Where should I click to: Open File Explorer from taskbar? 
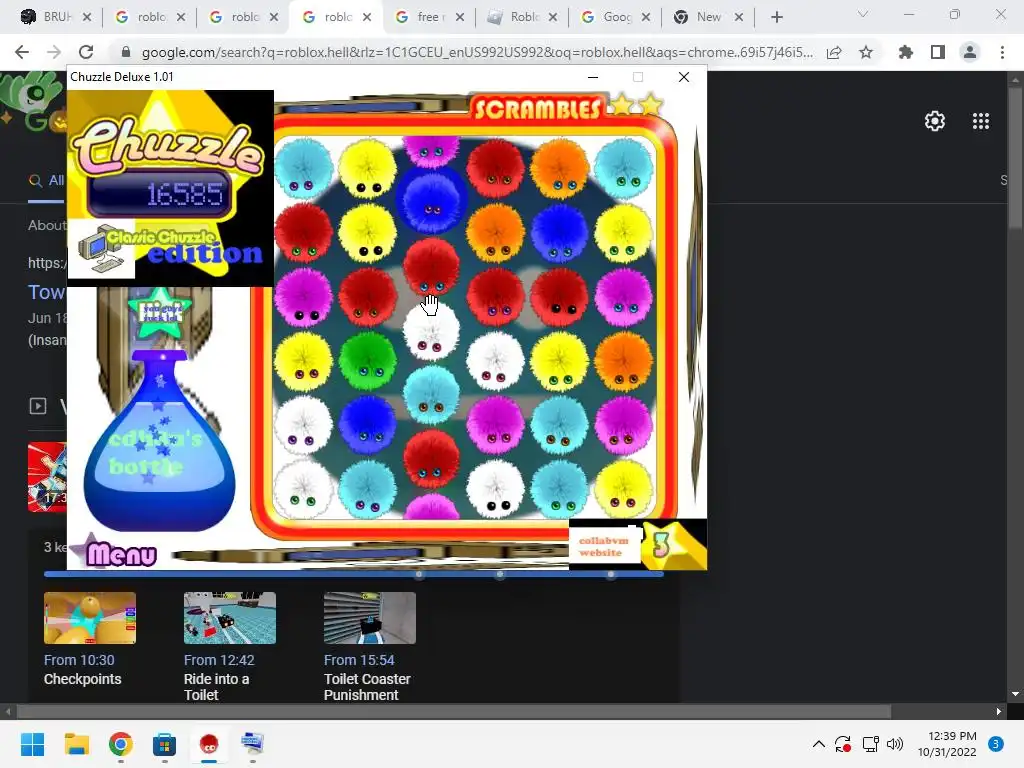(76, 744)
